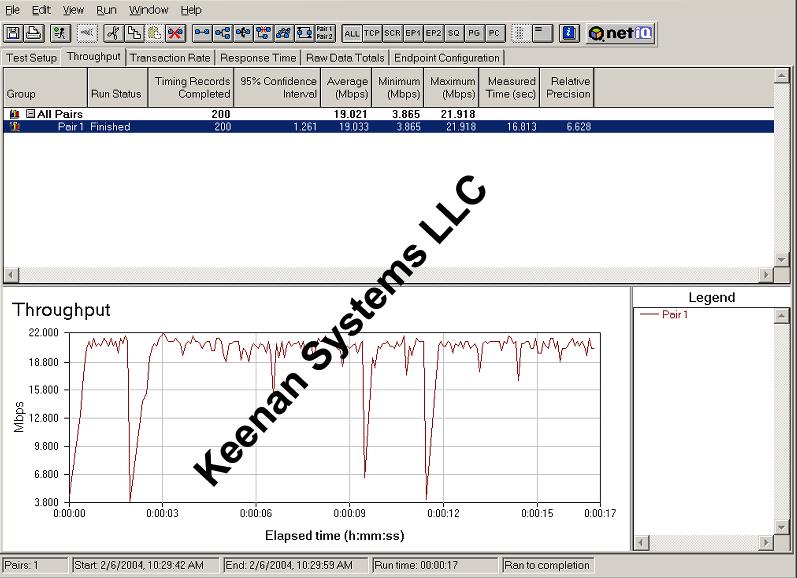Viewport: 797px width, 578px height.
Task: Toggle the SQ filter button
Action: click(453, 34)
